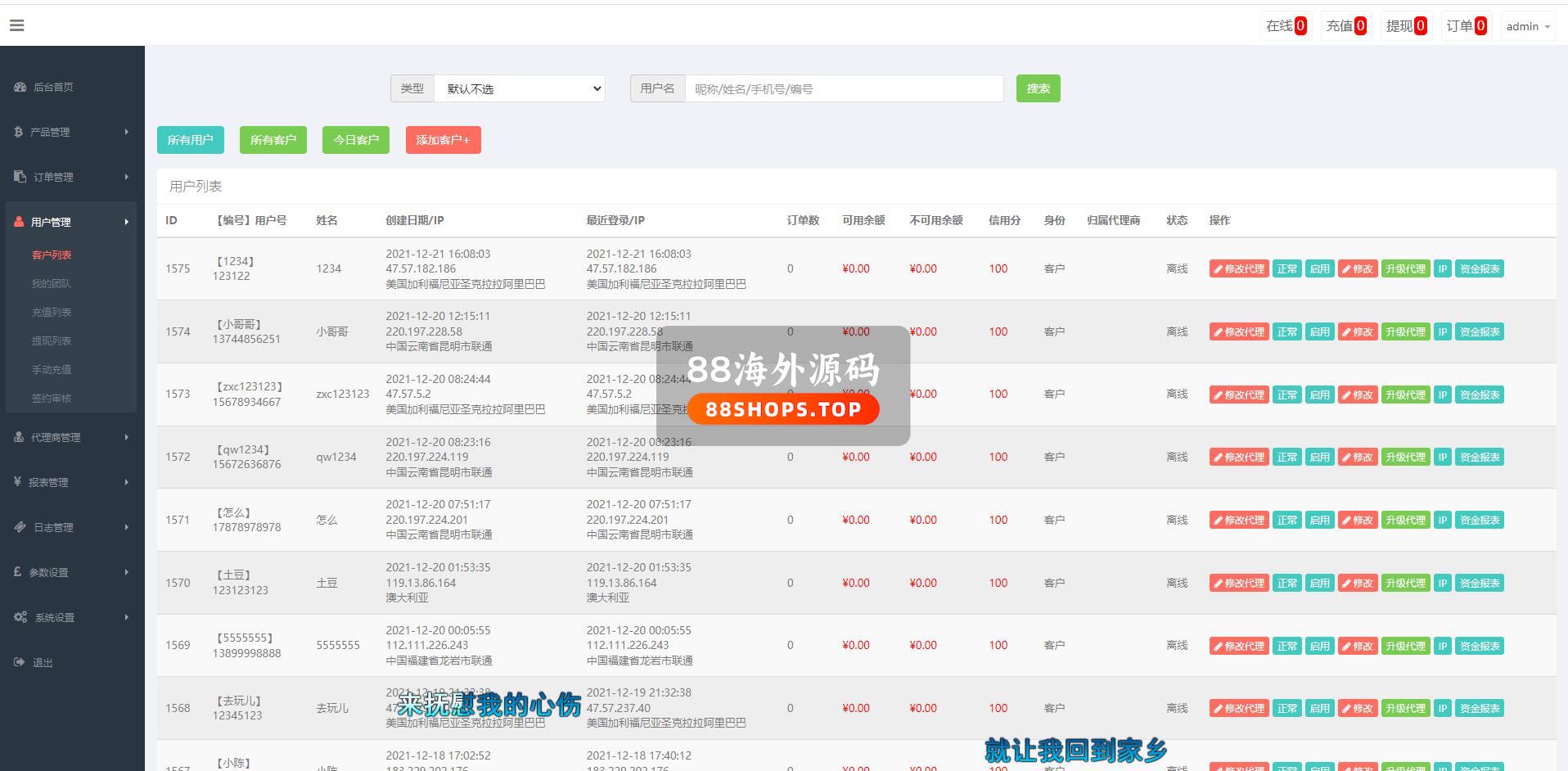
Task: Toggle 启用 status for user 1572
Action: click(x=1319, y=457)
